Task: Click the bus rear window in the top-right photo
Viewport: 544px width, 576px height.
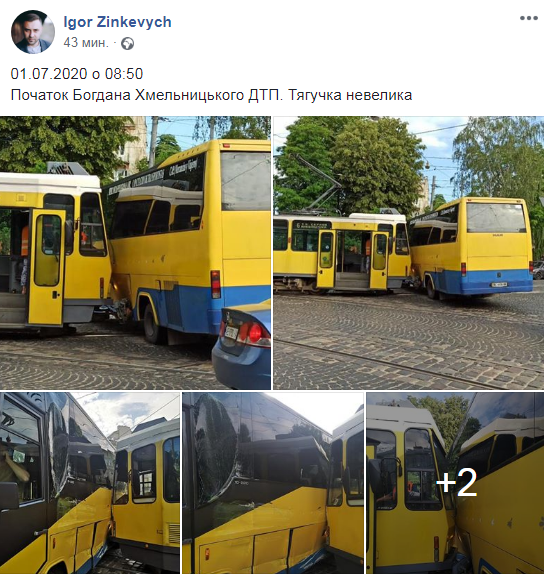Action: click(496, 217)
